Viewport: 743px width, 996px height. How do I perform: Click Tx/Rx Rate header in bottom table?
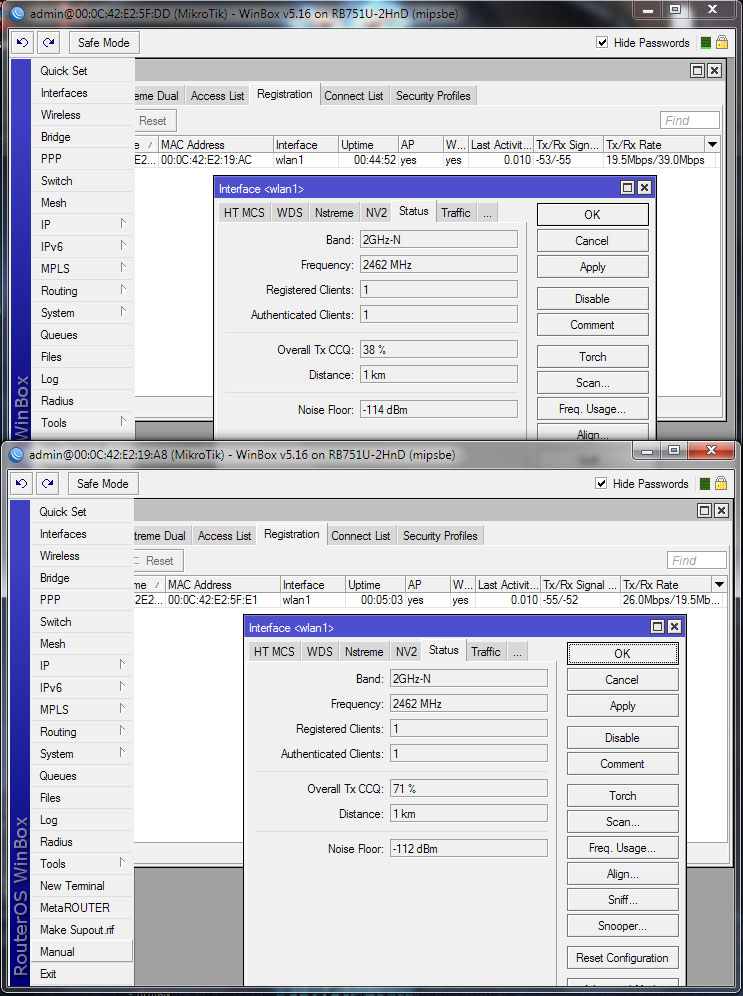(666, 584)
